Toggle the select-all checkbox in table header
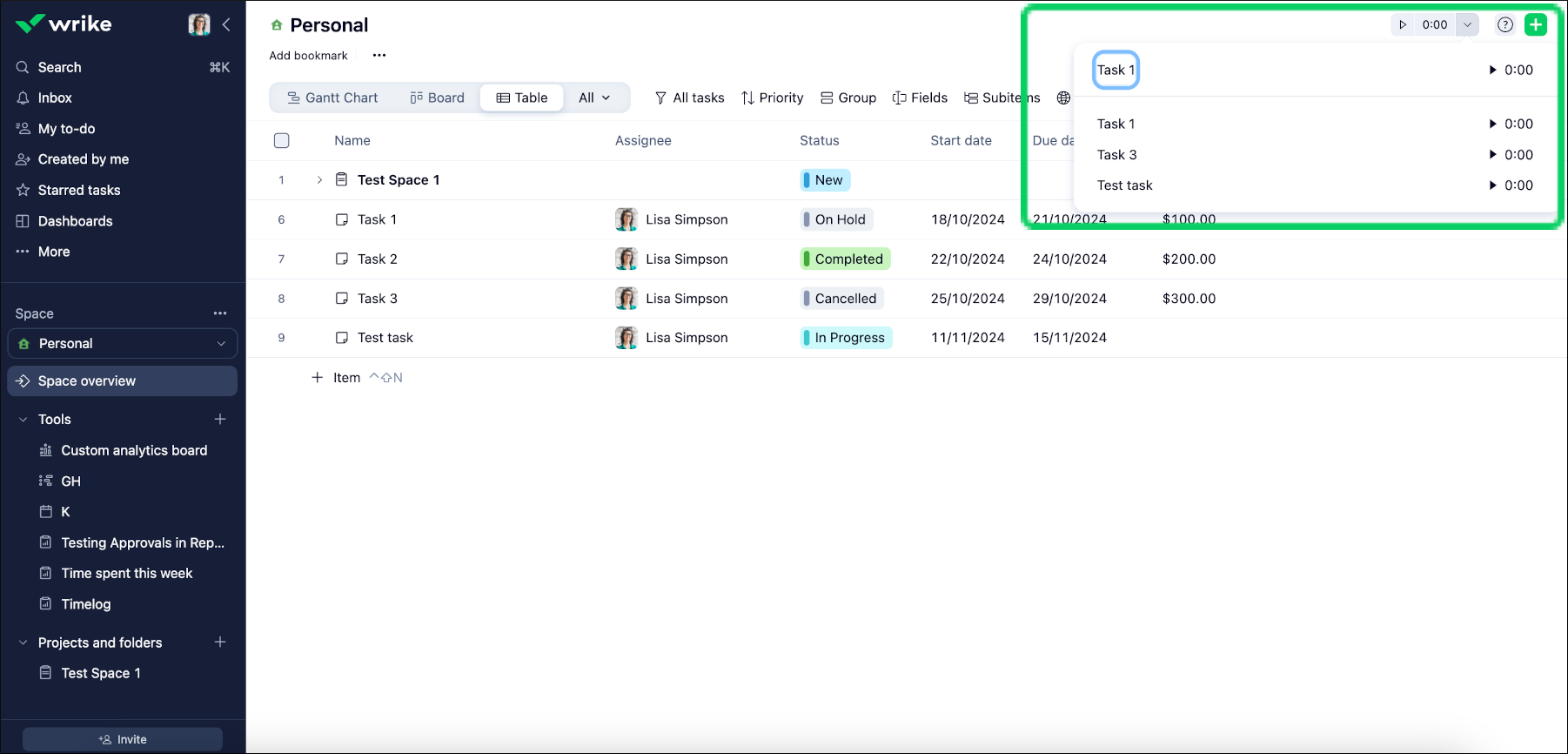Image resolution: width=1568 pixels, height=754 pixels. [282, 141]
